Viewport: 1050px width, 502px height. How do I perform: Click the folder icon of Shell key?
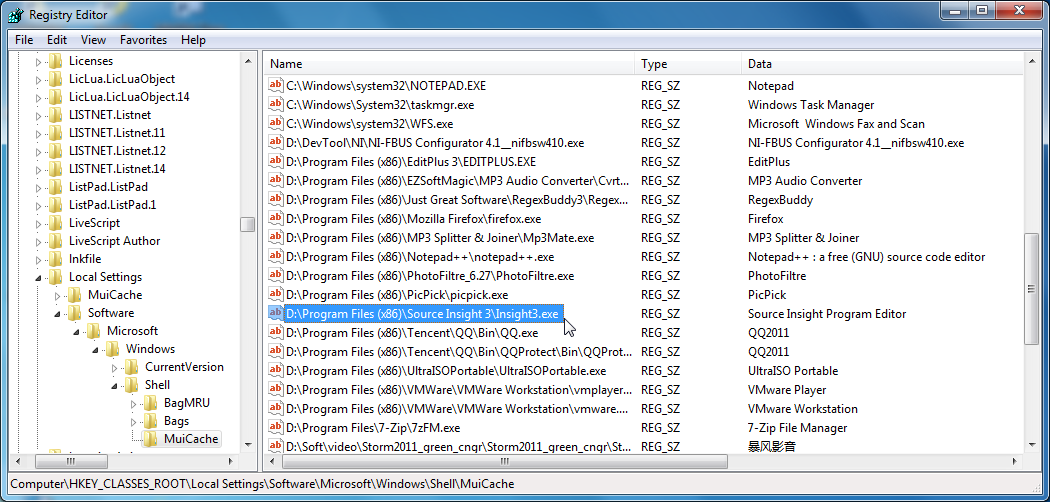tap(132, 385)
